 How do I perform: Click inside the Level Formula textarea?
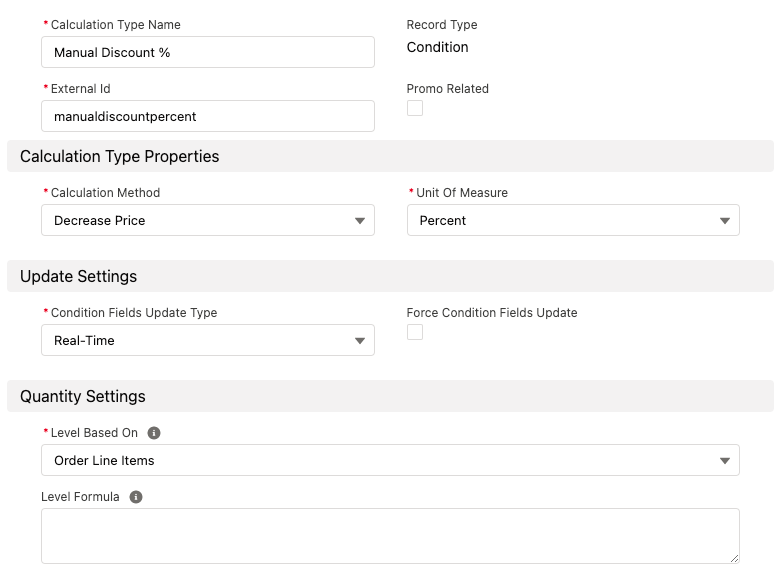click(390, 535)
